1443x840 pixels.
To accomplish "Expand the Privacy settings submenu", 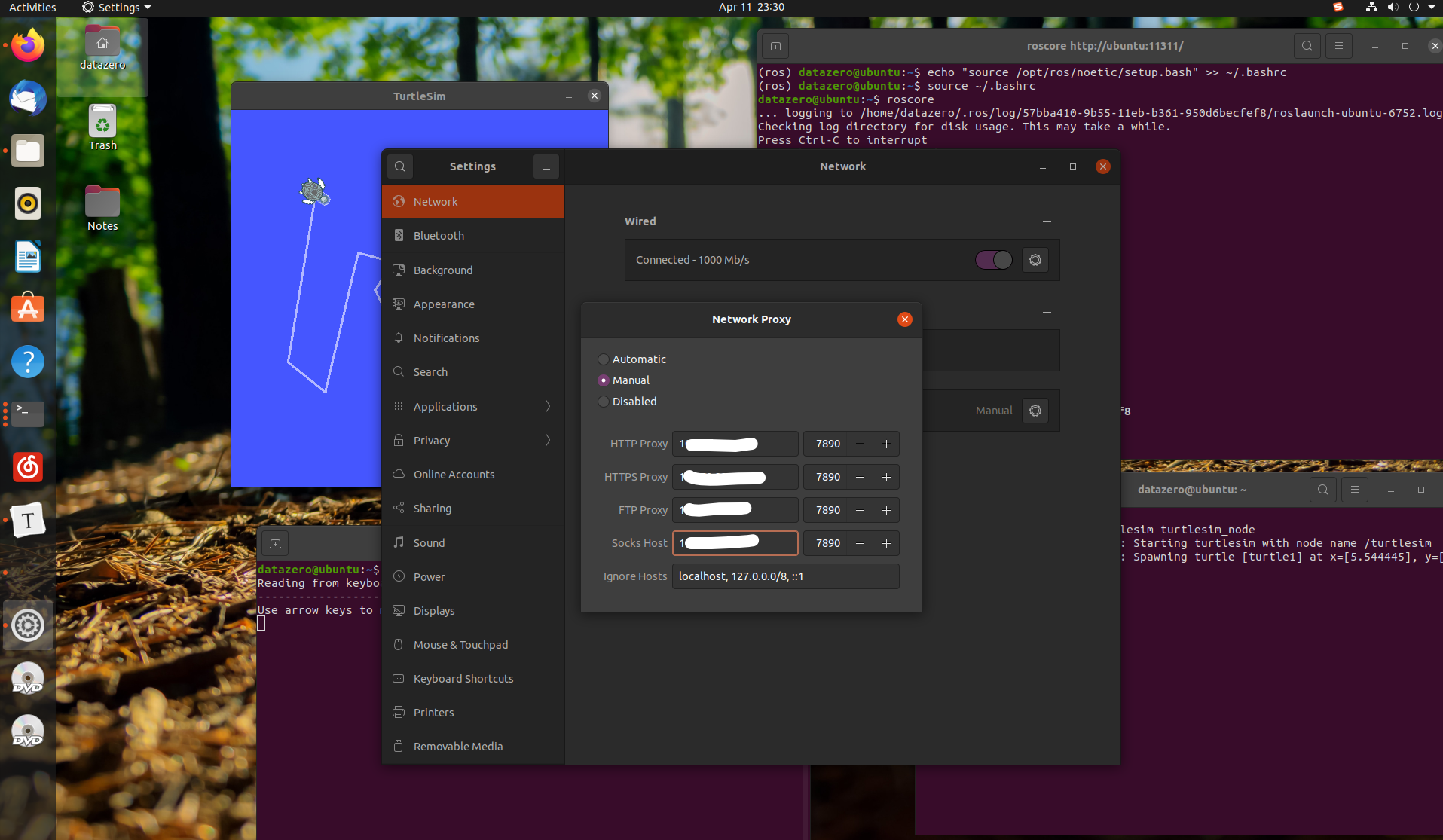I will (430, 440).
